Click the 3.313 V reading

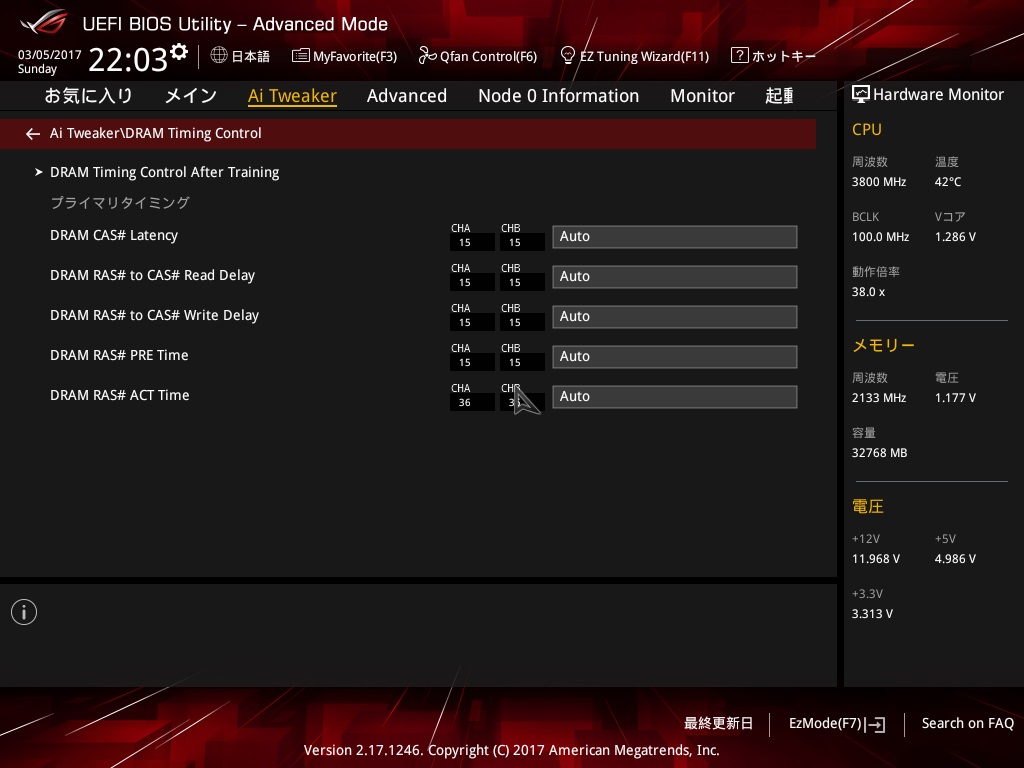point(872,614)
